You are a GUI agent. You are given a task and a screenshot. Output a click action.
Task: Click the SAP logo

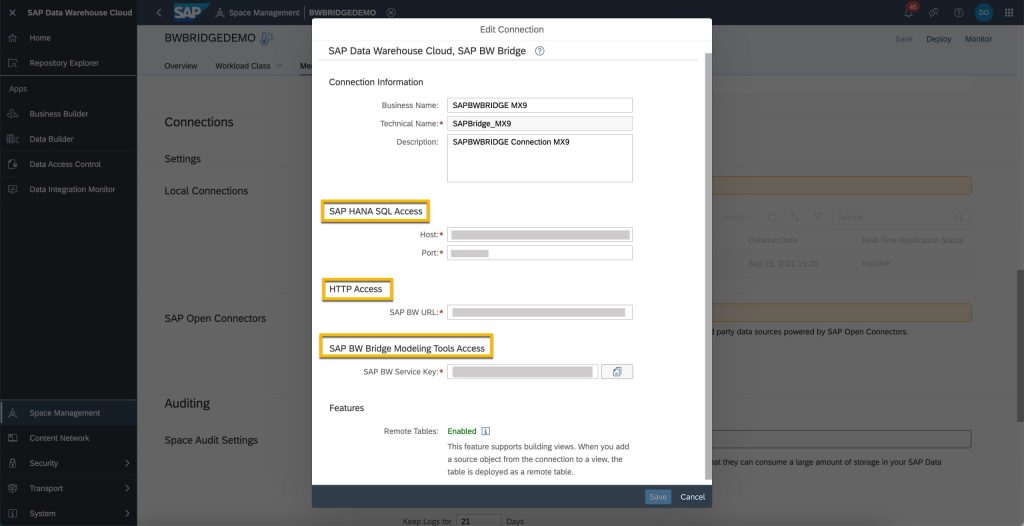pos(191,12)
